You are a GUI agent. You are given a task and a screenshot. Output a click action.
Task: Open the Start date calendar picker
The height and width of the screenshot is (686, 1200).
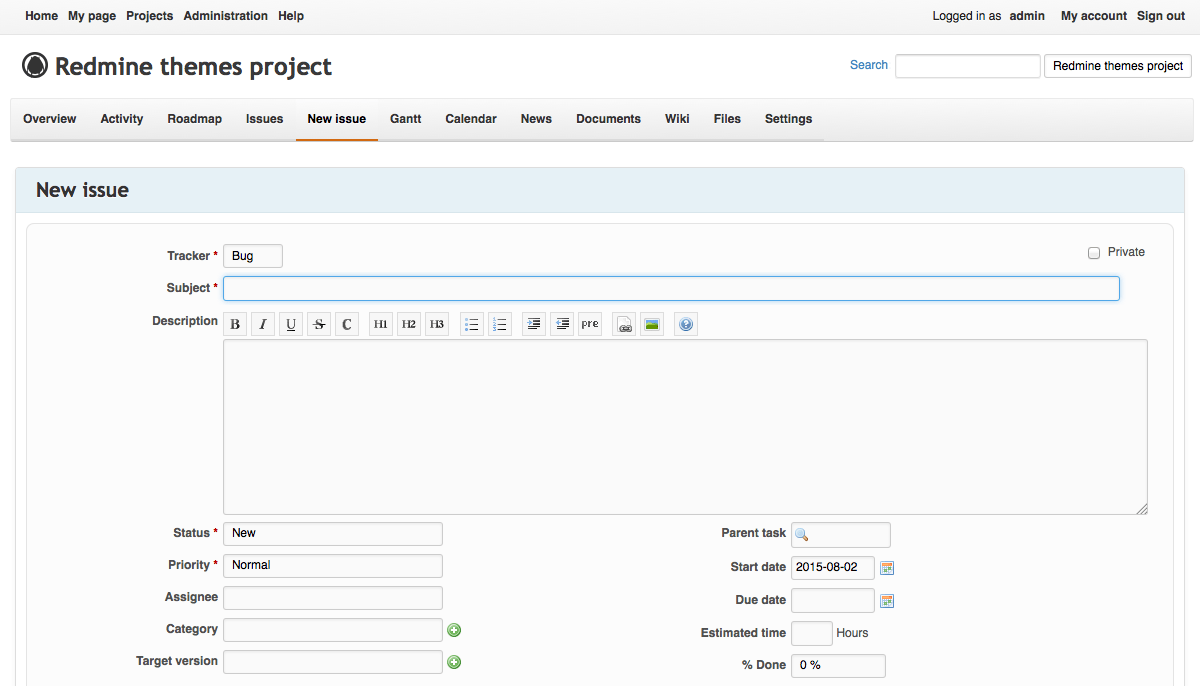(887, 568)
